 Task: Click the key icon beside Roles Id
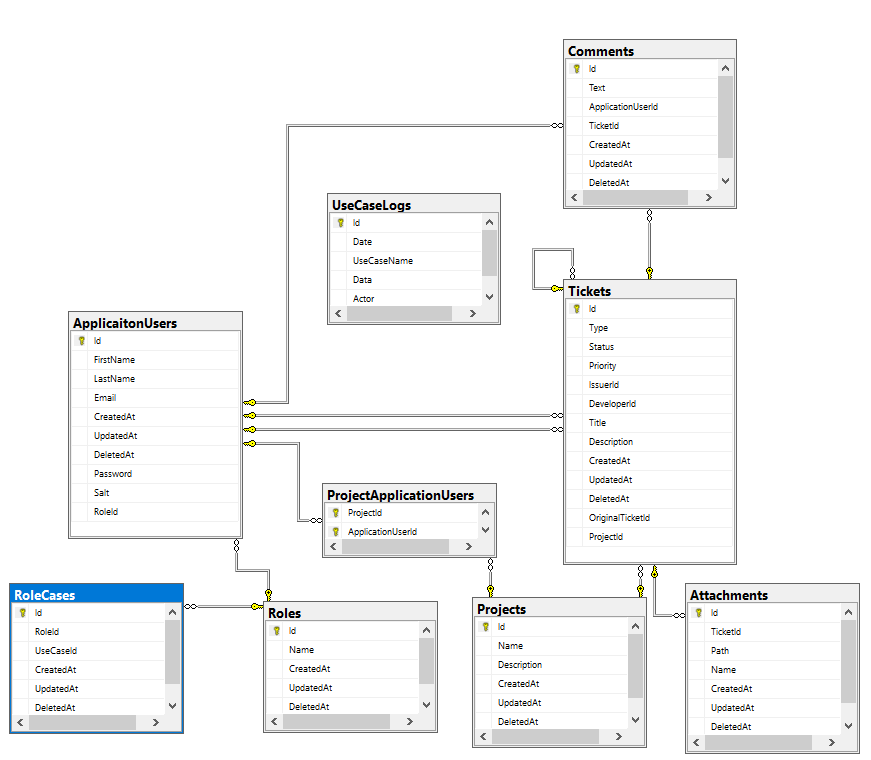[x=276, y=631]
